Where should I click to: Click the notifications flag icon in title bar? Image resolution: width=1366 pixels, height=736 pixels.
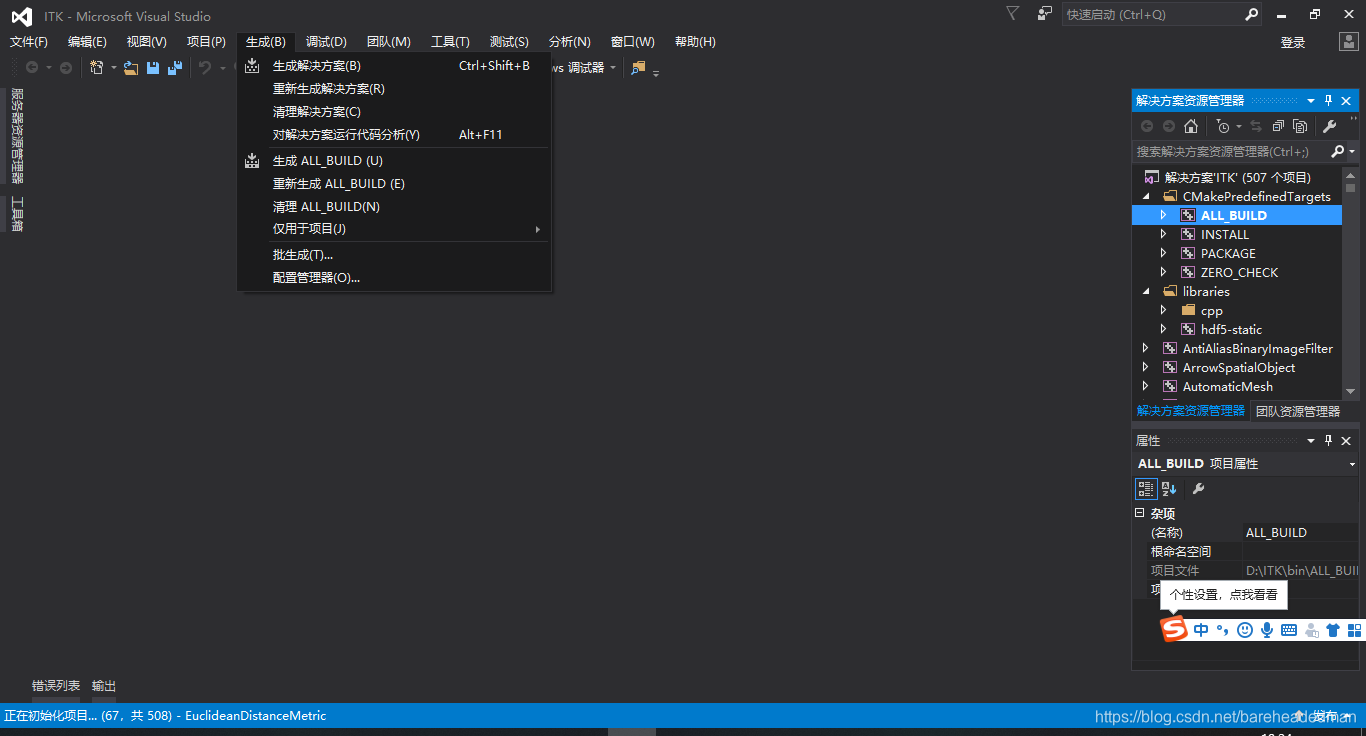1013,14
